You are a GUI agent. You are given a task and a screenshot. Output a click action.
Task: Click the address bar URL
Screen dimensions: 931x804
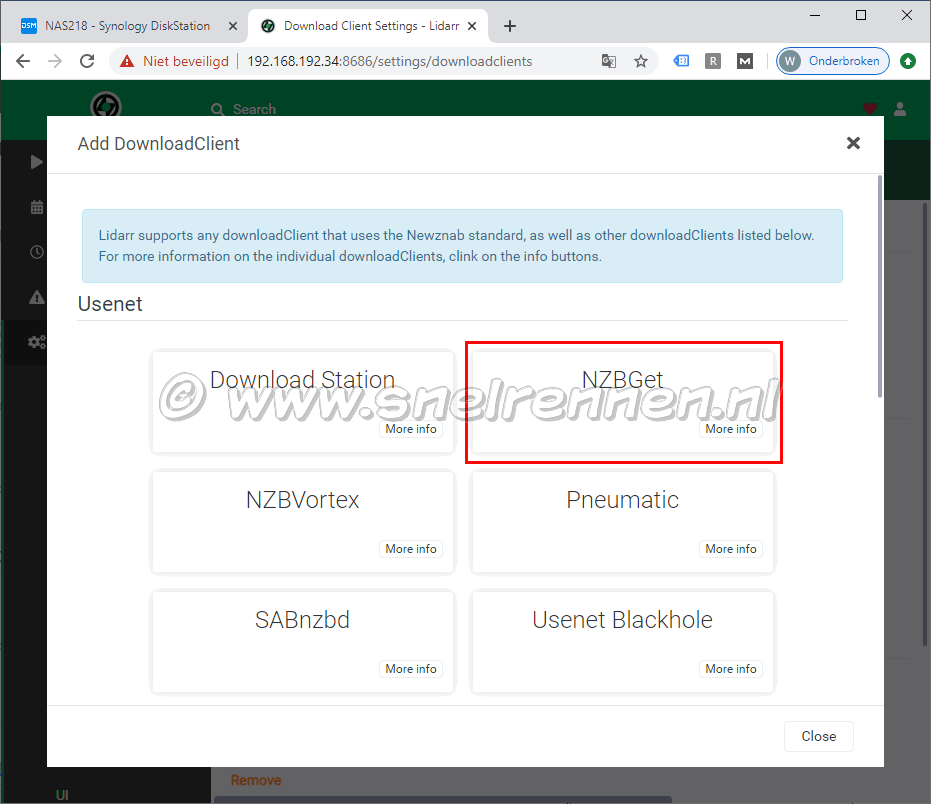click(390, 61)
